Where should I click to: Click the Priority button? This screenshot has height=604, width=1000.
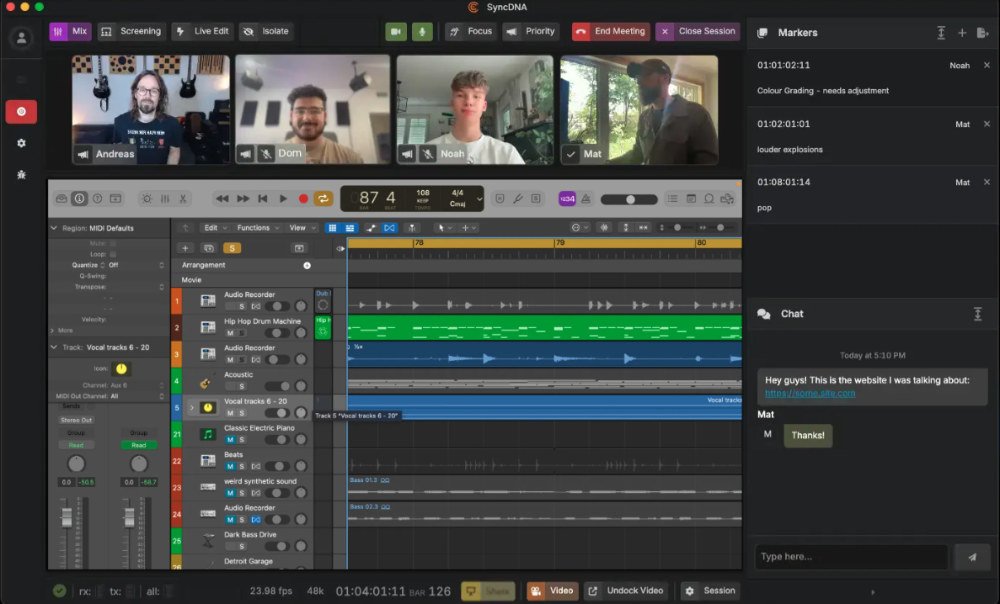[x=531, y=31]
